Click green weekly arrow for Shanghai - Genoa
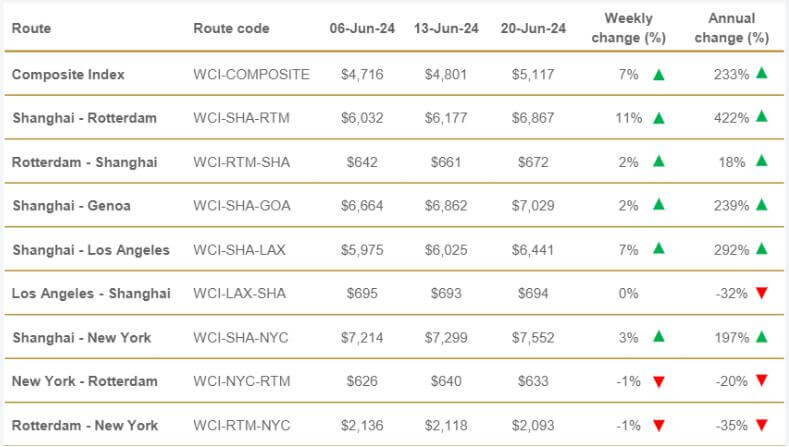The width and height of the screenshot is (789, 447). pos(658,205)
